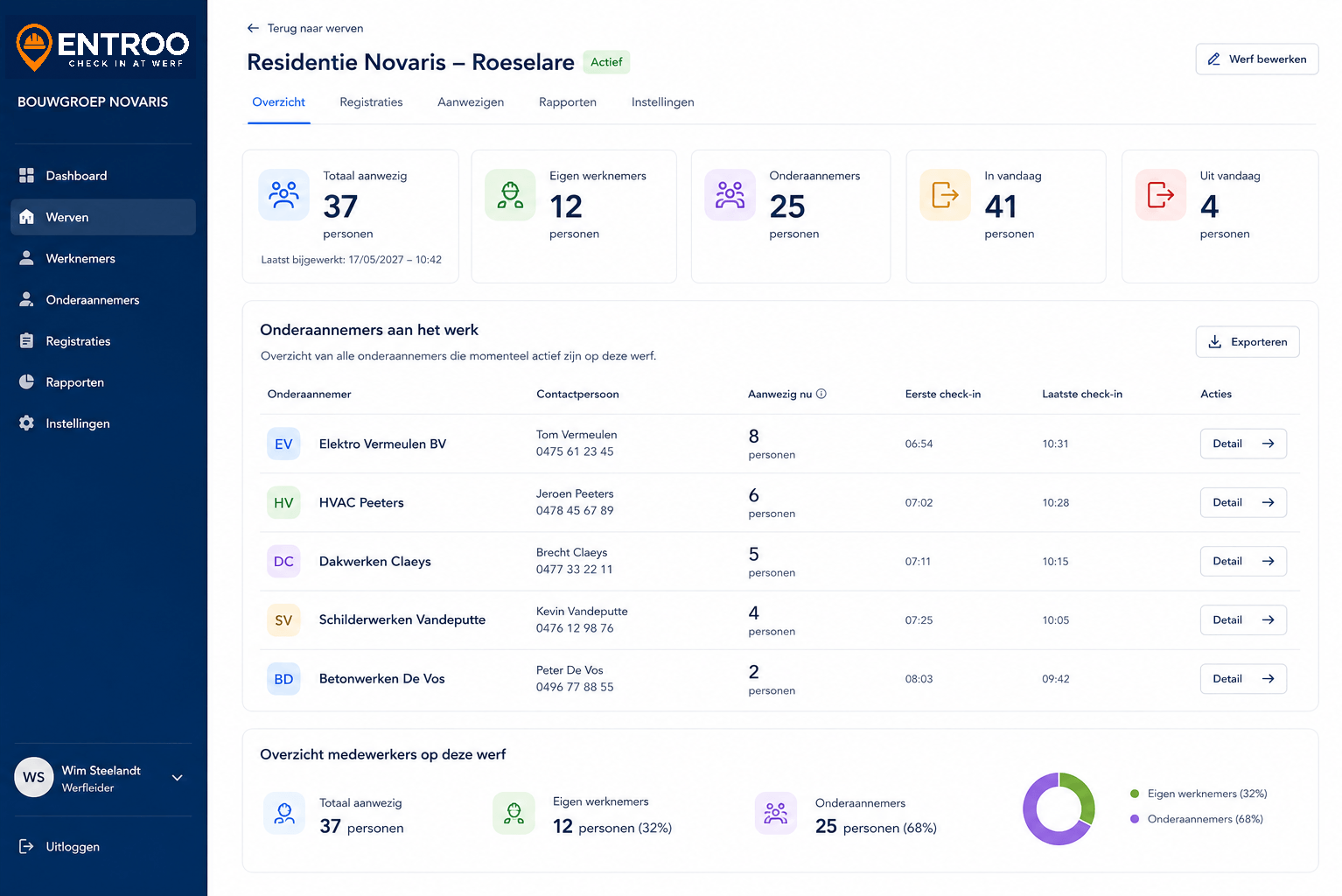Open Detail for HVAC Peeters
Screen dimensions: 1342x896
click(1243, 502)
